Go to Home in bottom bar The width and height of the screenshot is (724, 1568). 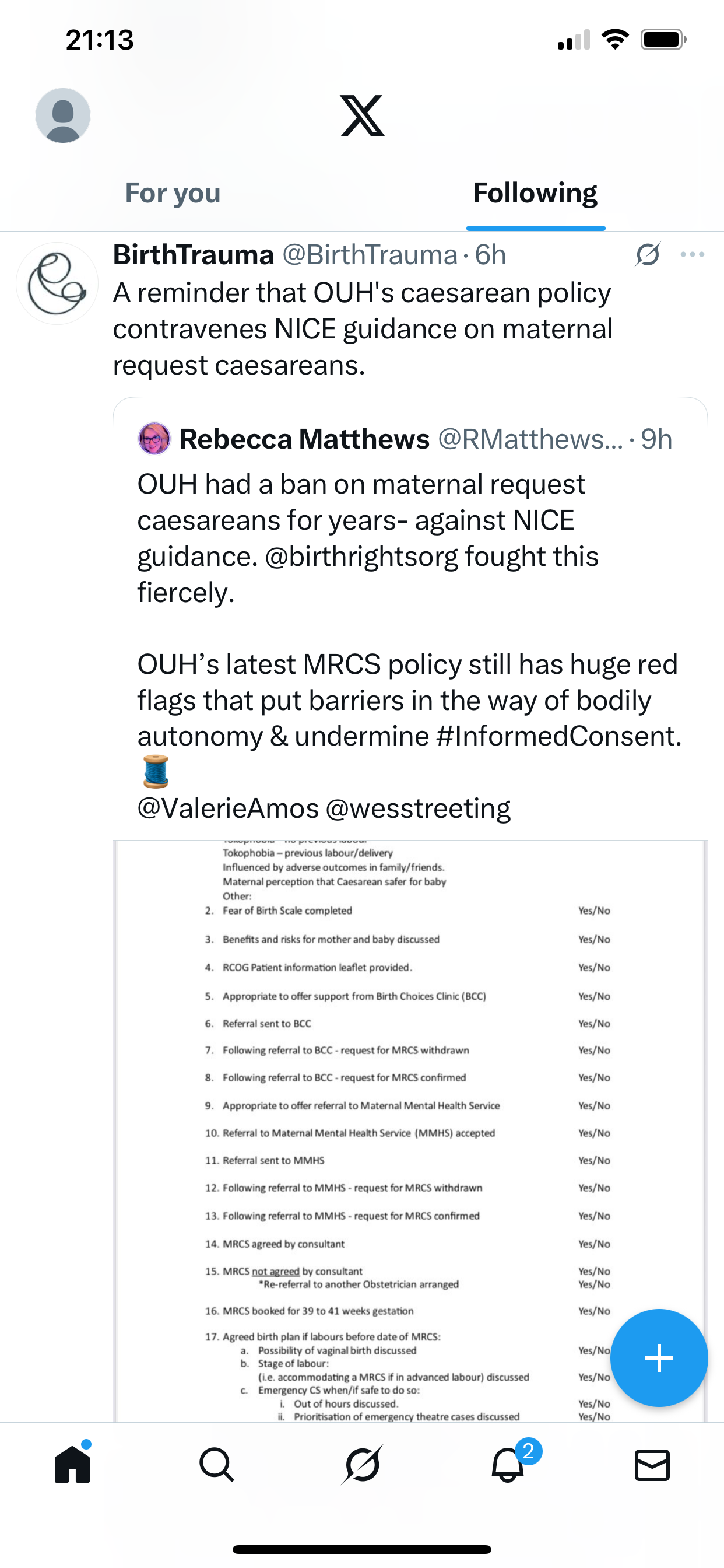72,1464
